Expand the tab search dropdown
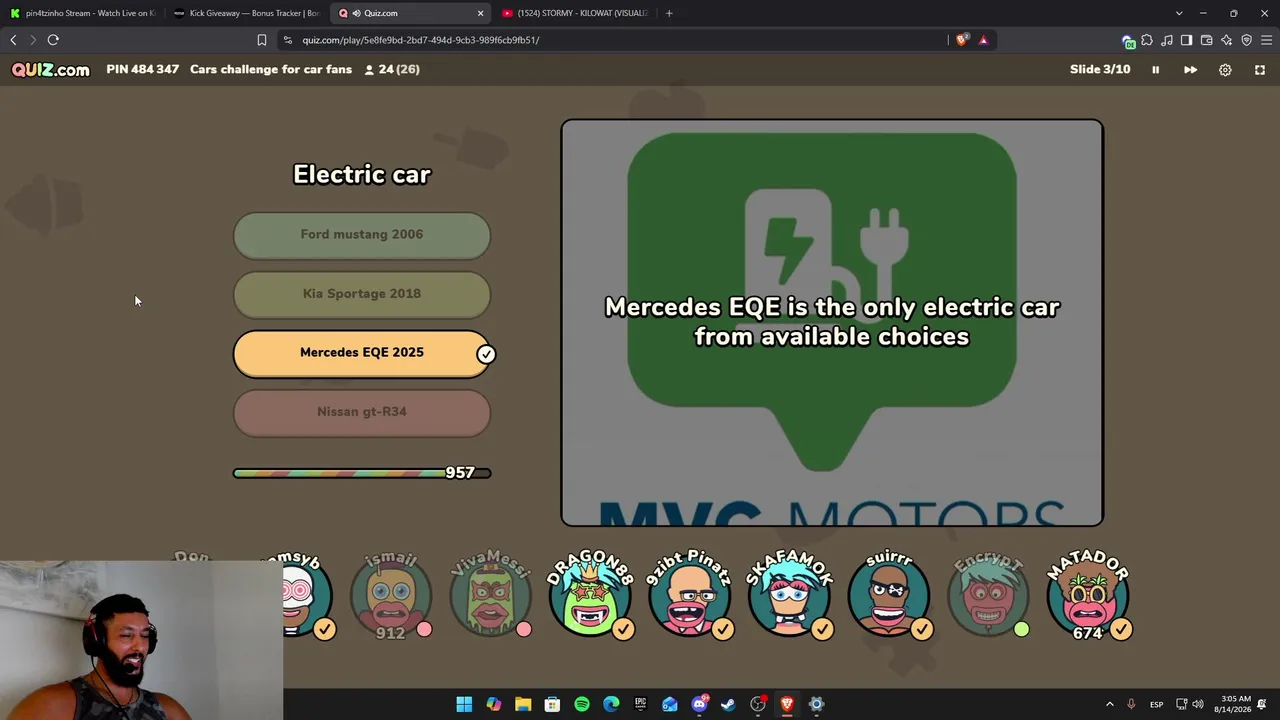1280x720 pixels. click(1179, 13)
